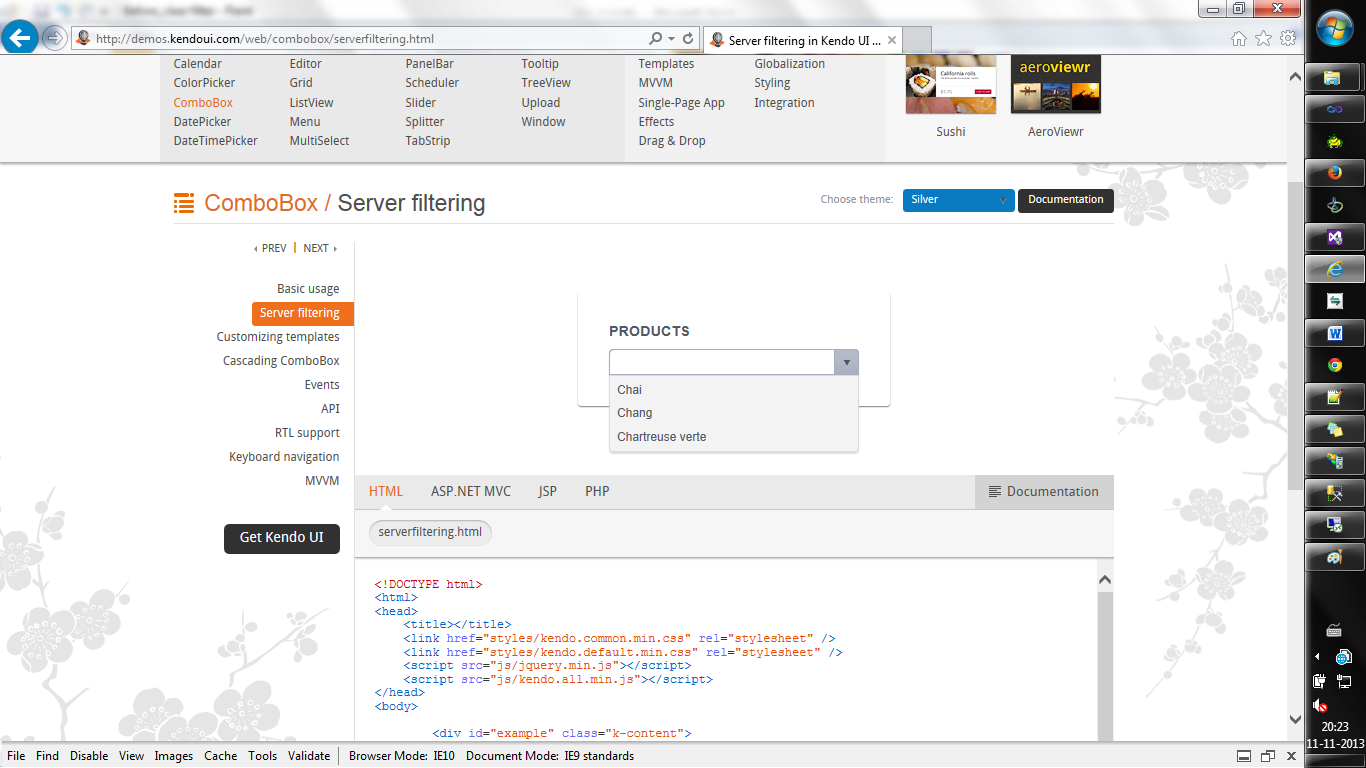This screenshot has width=1366, height=768.
Task: Click the muted volume tray icon
Action: 1319,705
